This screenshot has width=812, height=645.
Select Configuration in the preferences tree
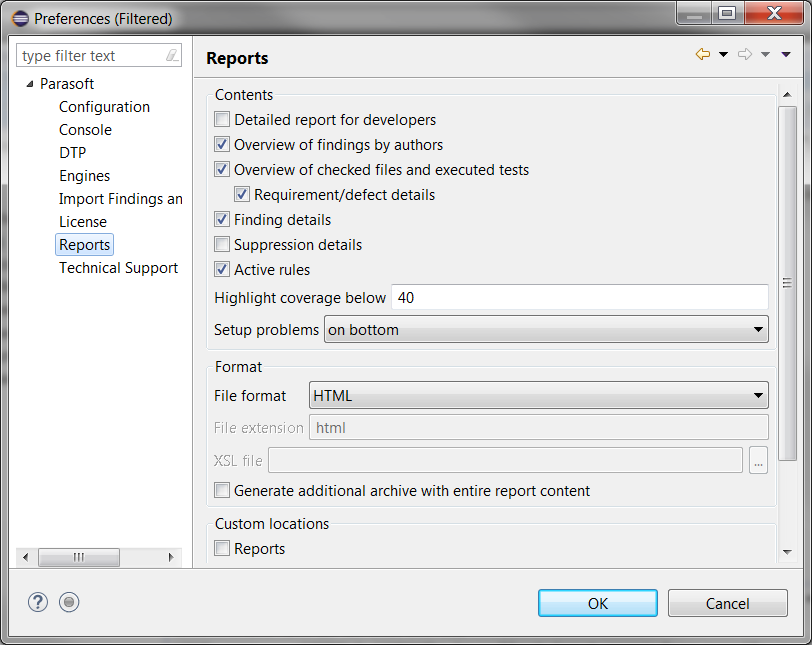click(104, 107)
